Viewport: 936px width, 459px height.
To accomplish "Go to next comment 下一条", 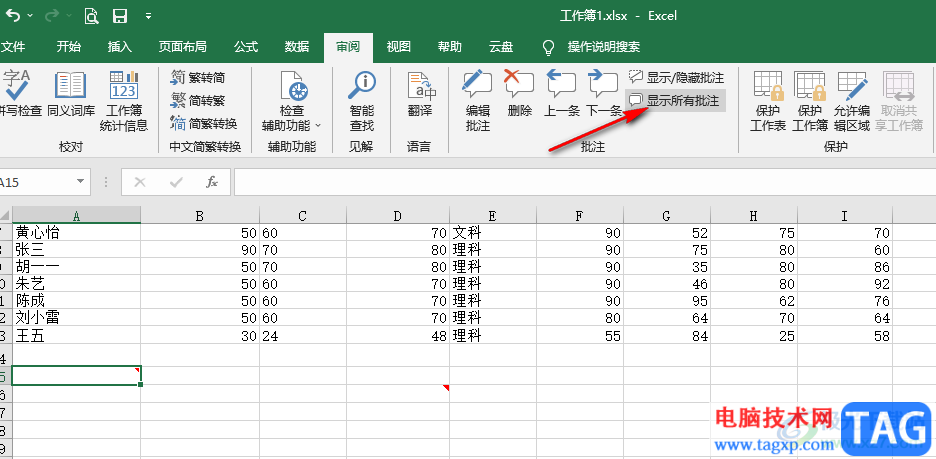I will [x=603, y=93].
